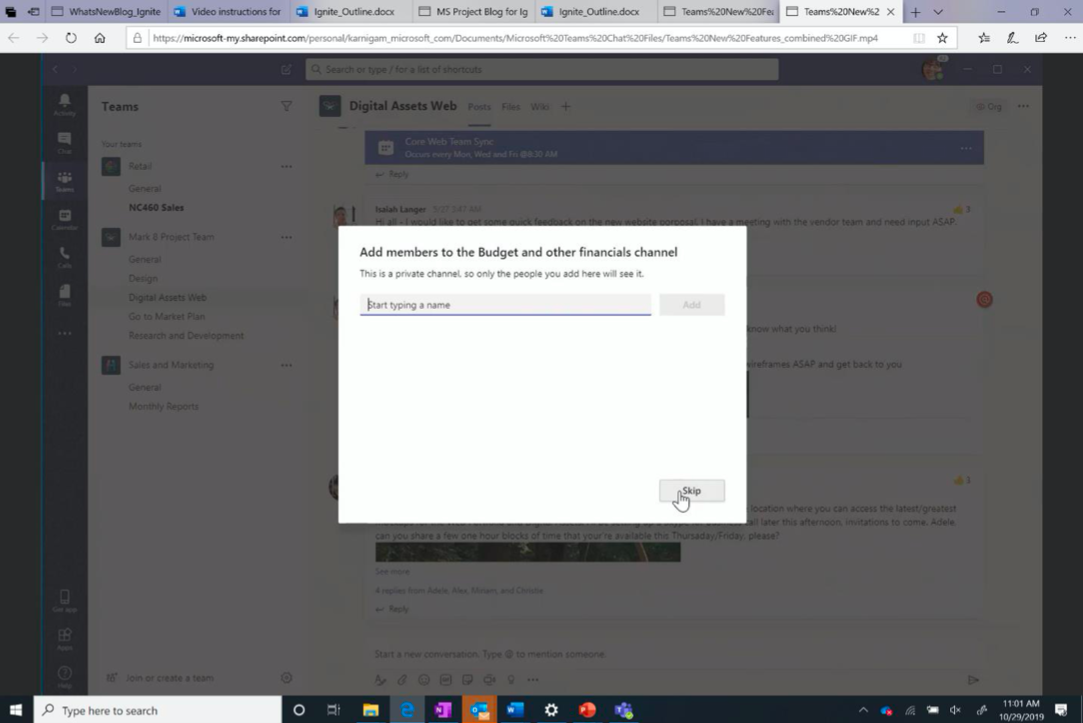Open the Calendar icon in Teams sidebar
Screen dimensions: 1083x723
(x=64, y=220)
